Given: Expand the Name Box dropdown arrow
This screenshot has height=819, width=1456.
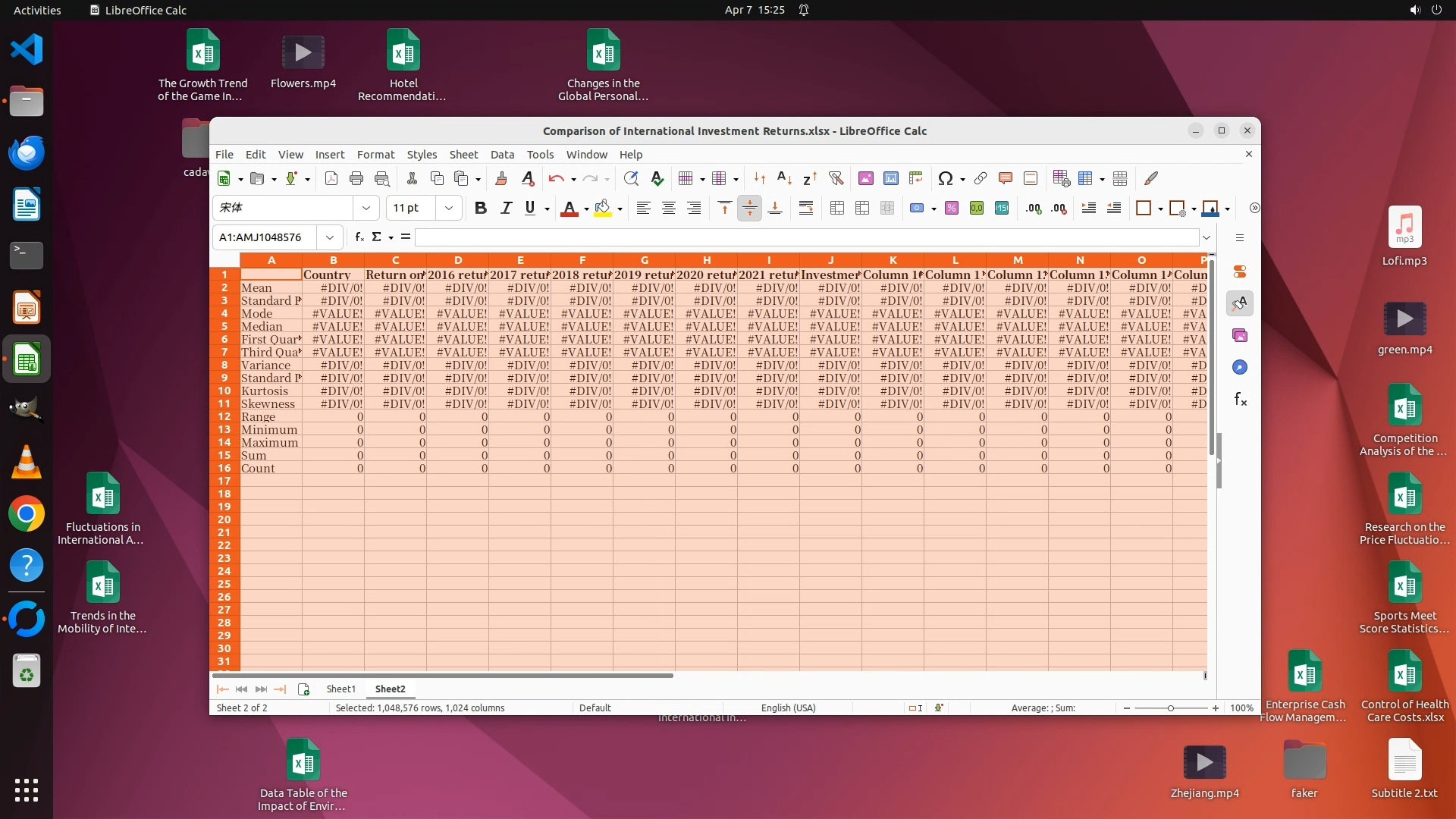Looking at the screenshot, I should point(330,237).
